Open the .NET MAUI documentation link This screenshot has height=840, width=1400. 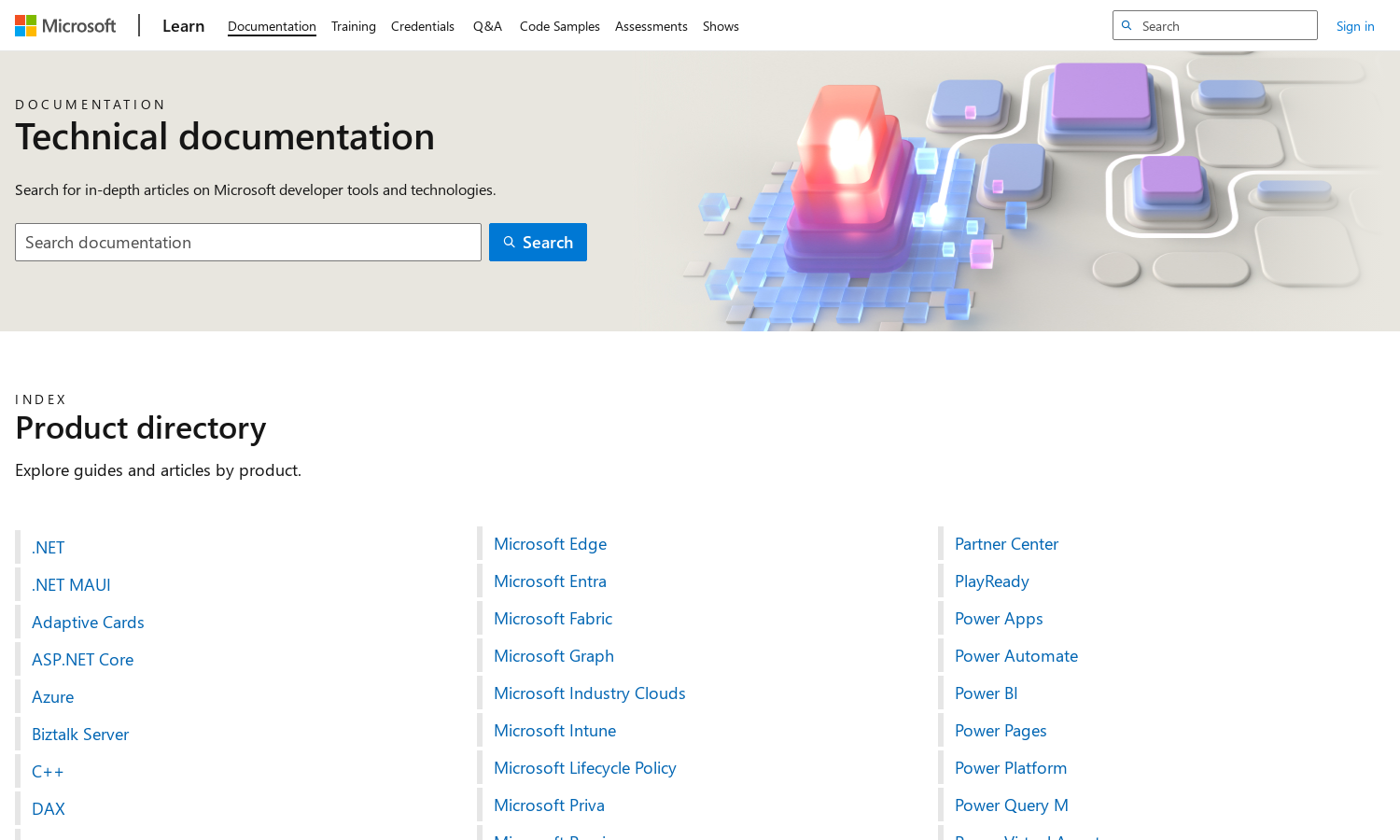pyautogui.click(x=71, y=585)
